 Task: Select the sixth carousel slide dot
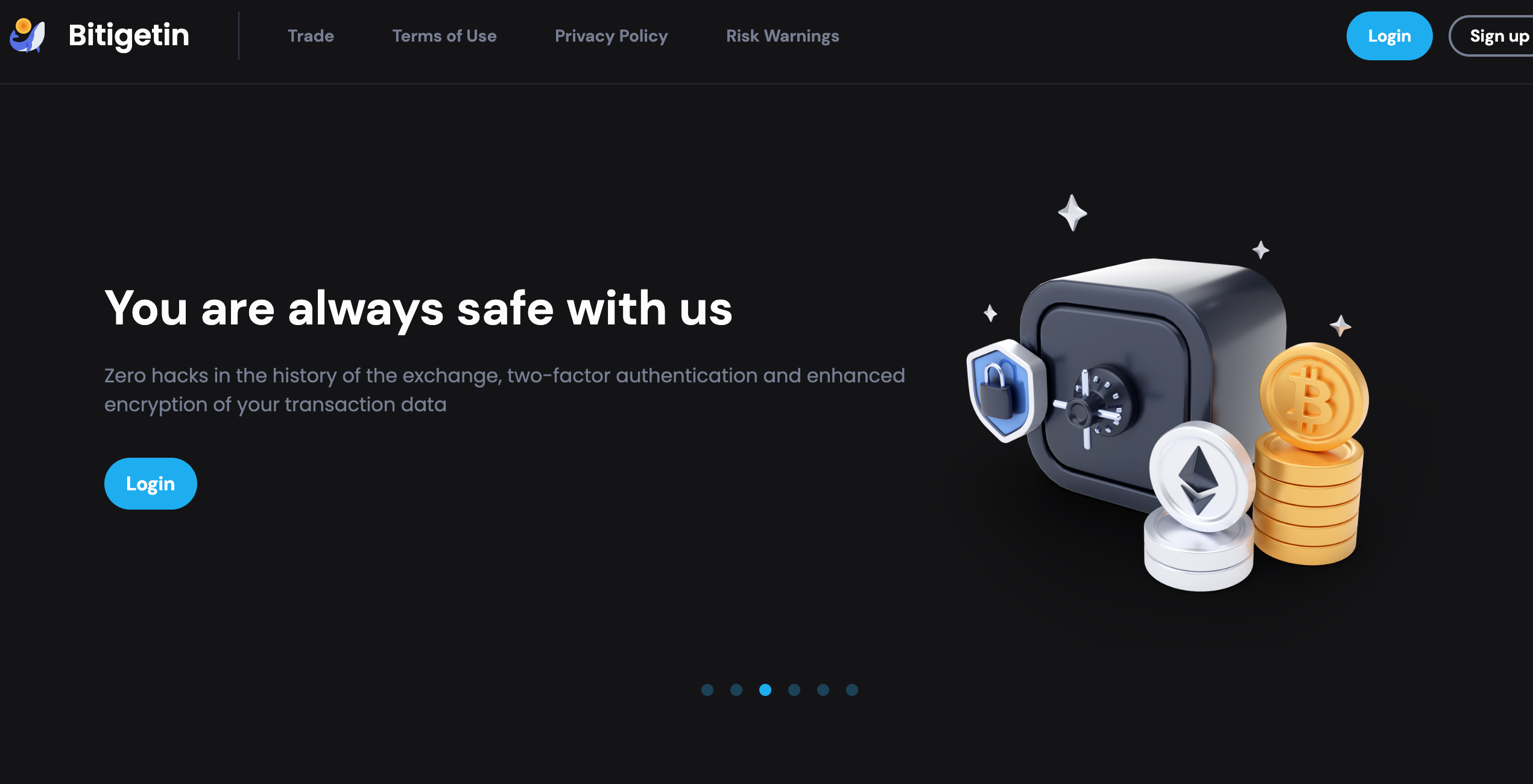click(852, 690)
